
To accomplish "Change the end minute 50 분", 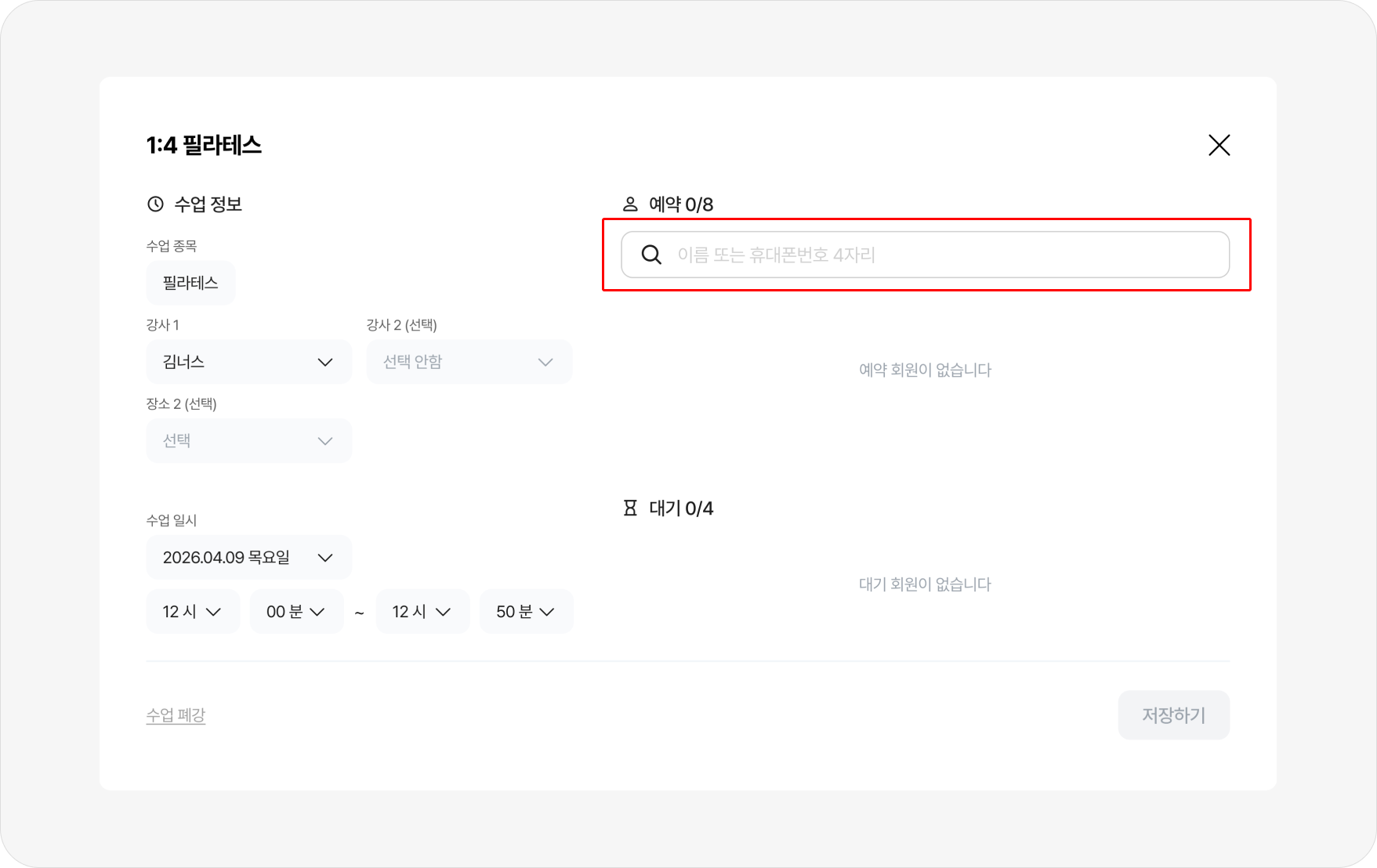I will (526, 612).
